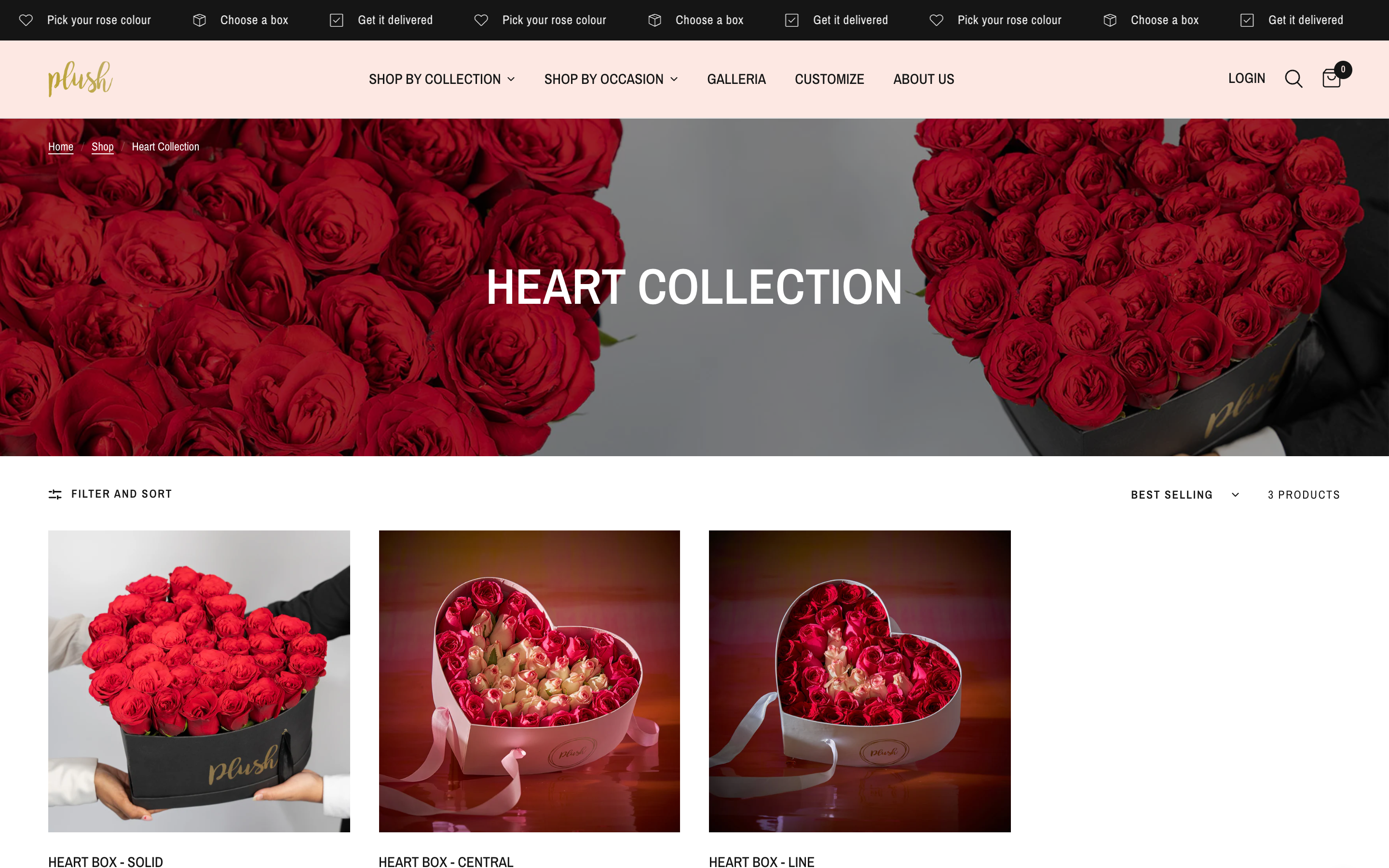
Task: Expand the Shop By Occasion menu
Action: [x=611, y=79]
